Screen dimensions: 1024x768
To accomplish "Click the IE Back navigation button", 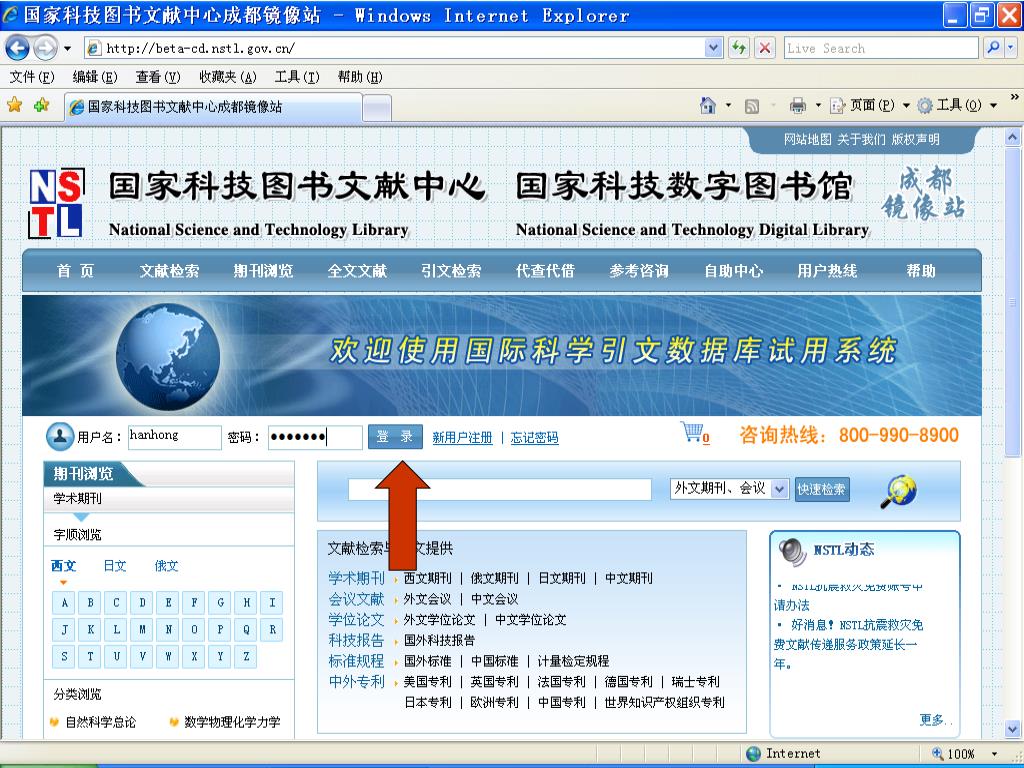I will click(x=17, y=48).
